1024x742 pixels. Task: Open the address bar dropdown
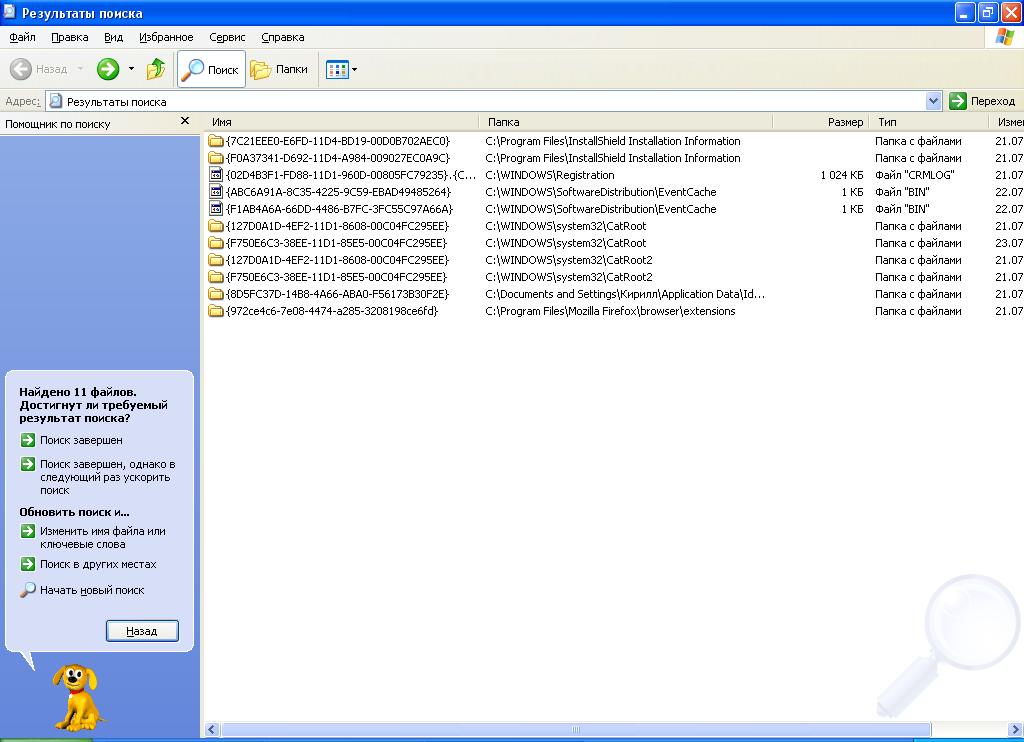[x=934, y=101]
